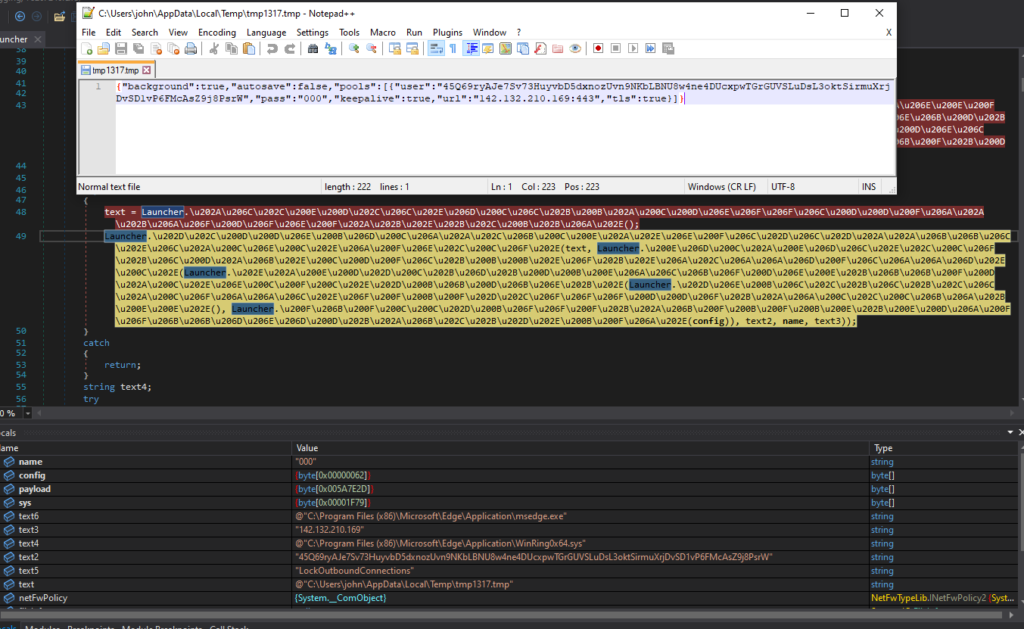Select the tmp1317.tmp document tab
This screenshot has width=1024, height=629.
click(115, 70)
